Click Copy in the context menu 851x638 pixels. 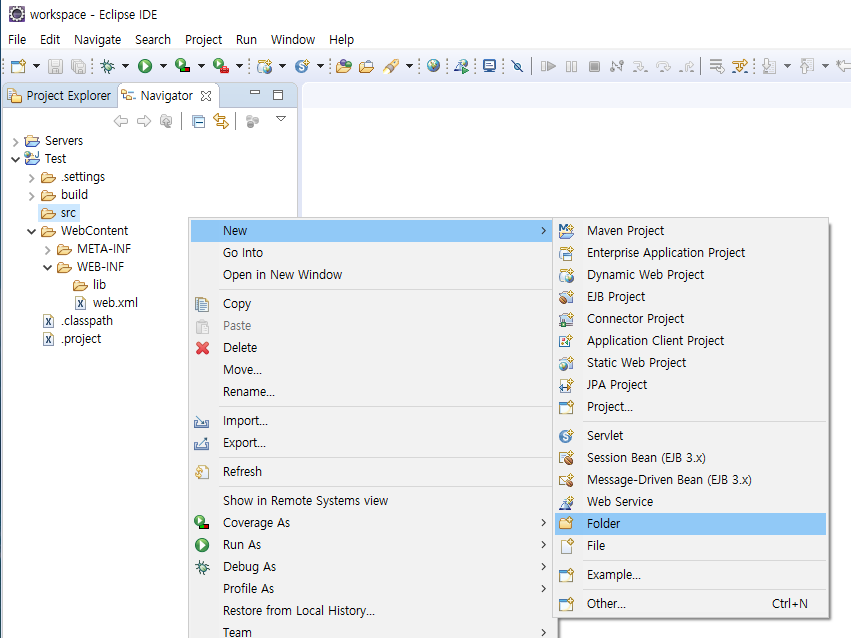(371, 304)
